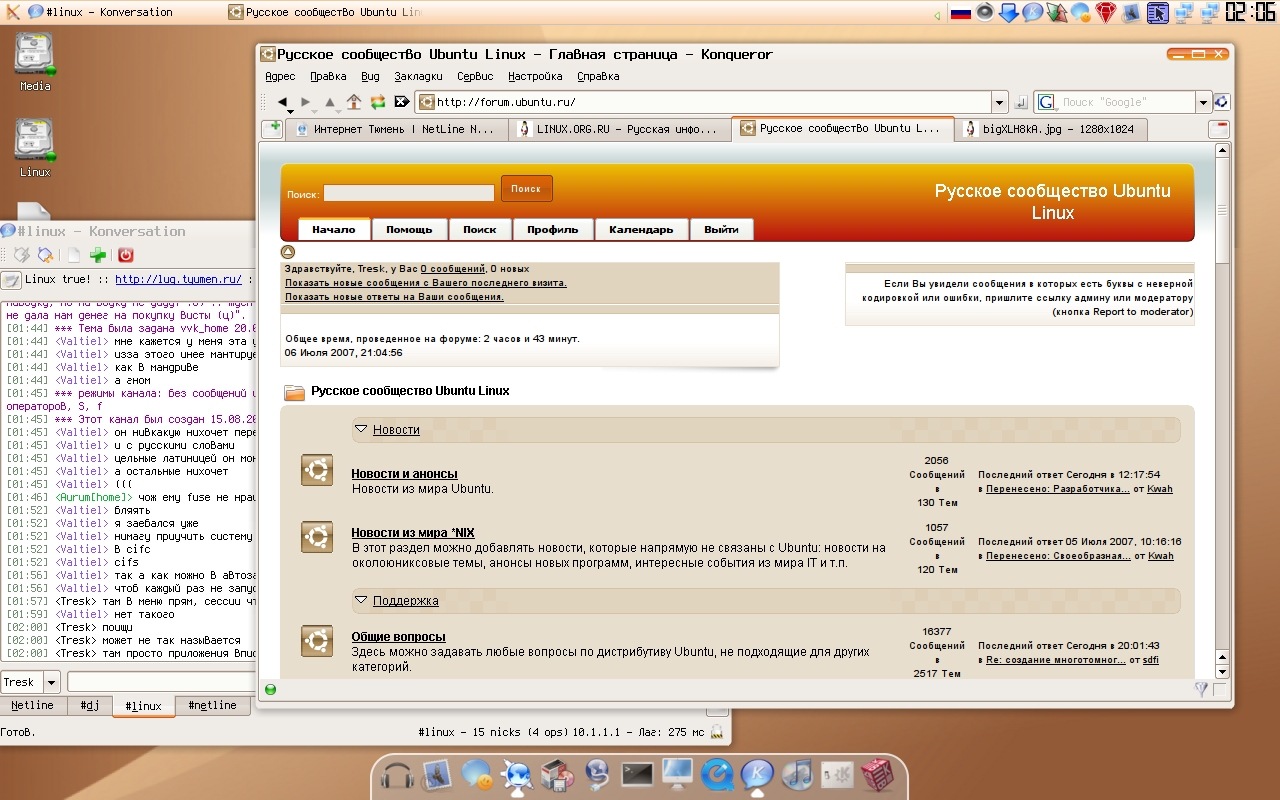1280x800 pixels.
Task: Expand the URL history dropdown
Action: coord(1000,102)
